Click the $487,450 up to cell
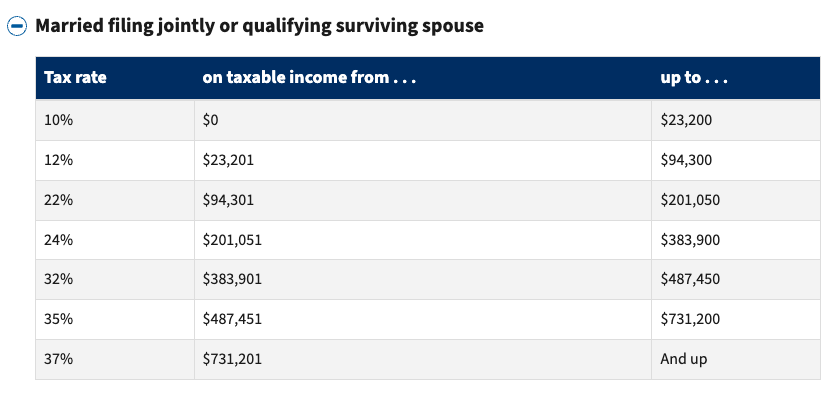The height and width of the screenshot is (400, 830). click(x=691, y=279)
